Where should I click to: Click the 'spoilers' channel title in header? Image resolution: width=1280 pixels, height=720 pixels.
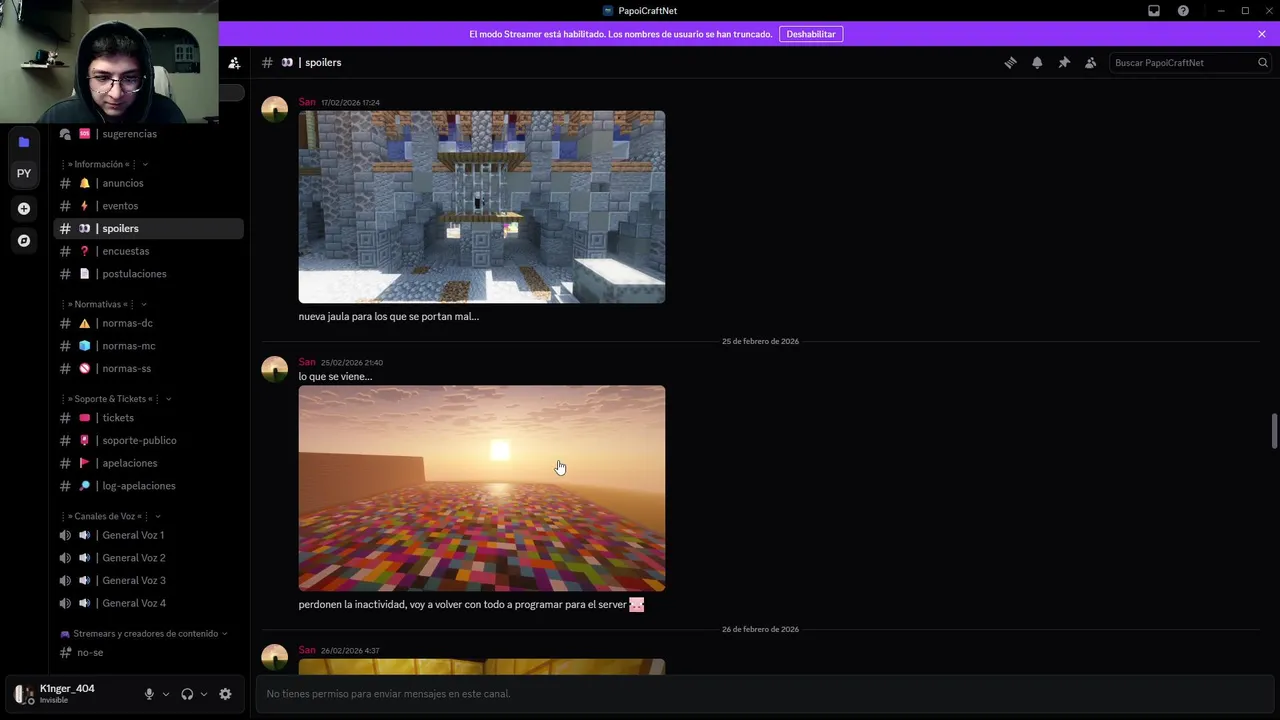[323, 62]
